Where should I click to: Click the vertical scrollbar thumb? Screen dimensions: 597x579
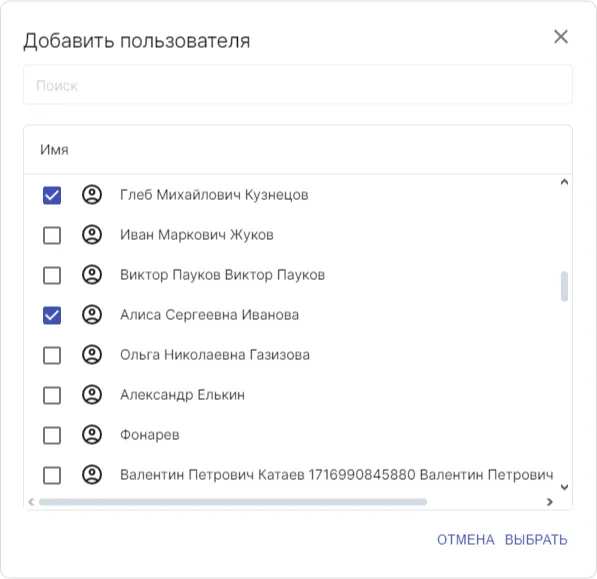[x=564, y=286]
